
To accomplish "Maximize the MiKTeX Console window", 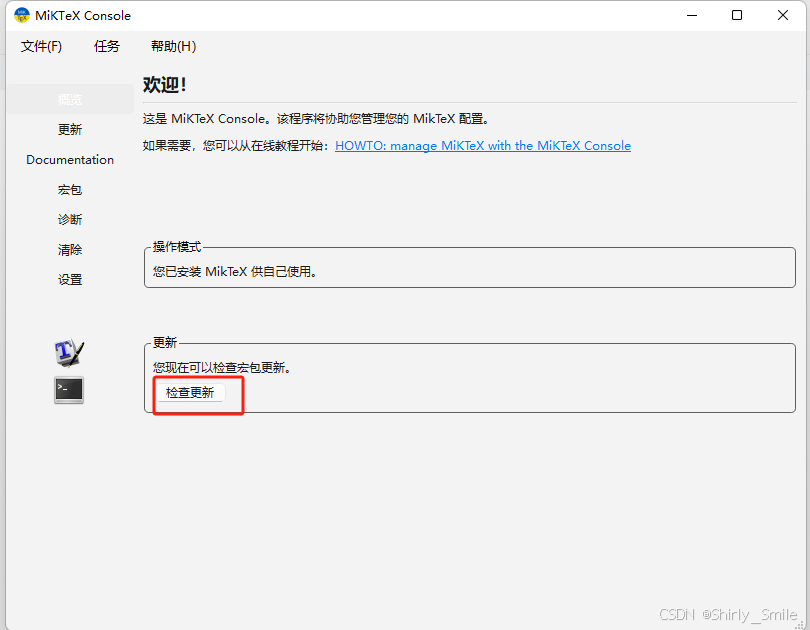I will [x=737, y=15].
